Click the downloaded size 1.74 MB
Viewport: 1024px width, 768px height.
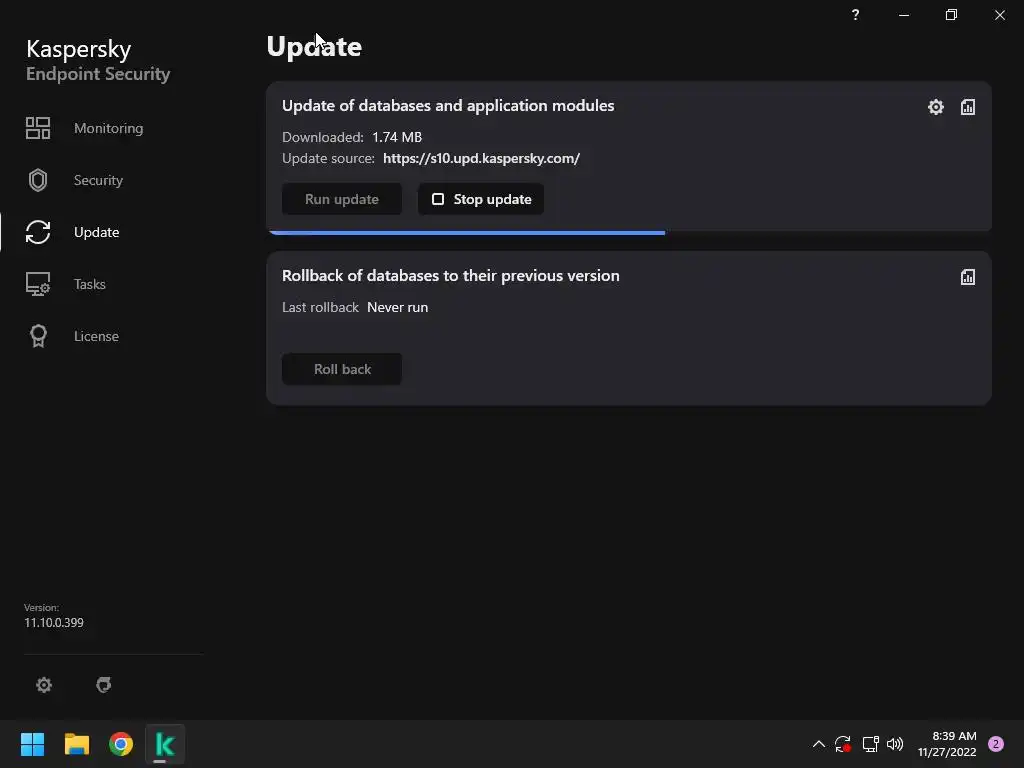[397, 137]
